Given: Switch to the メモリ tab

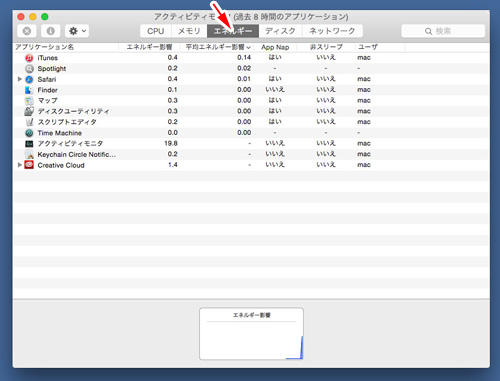Looking at the screenshot, I should [x=189, y=31].
